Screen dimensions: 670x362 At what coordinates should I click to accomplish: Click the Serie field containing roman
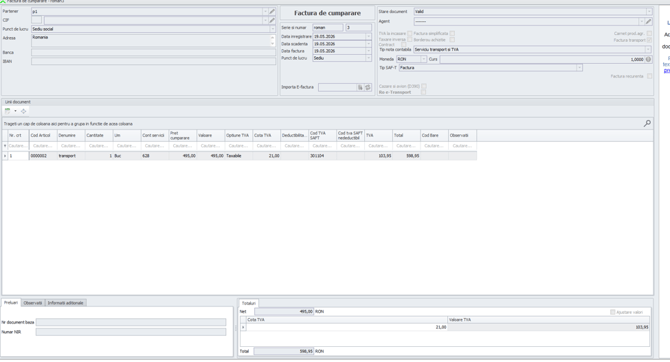(328, 28)
